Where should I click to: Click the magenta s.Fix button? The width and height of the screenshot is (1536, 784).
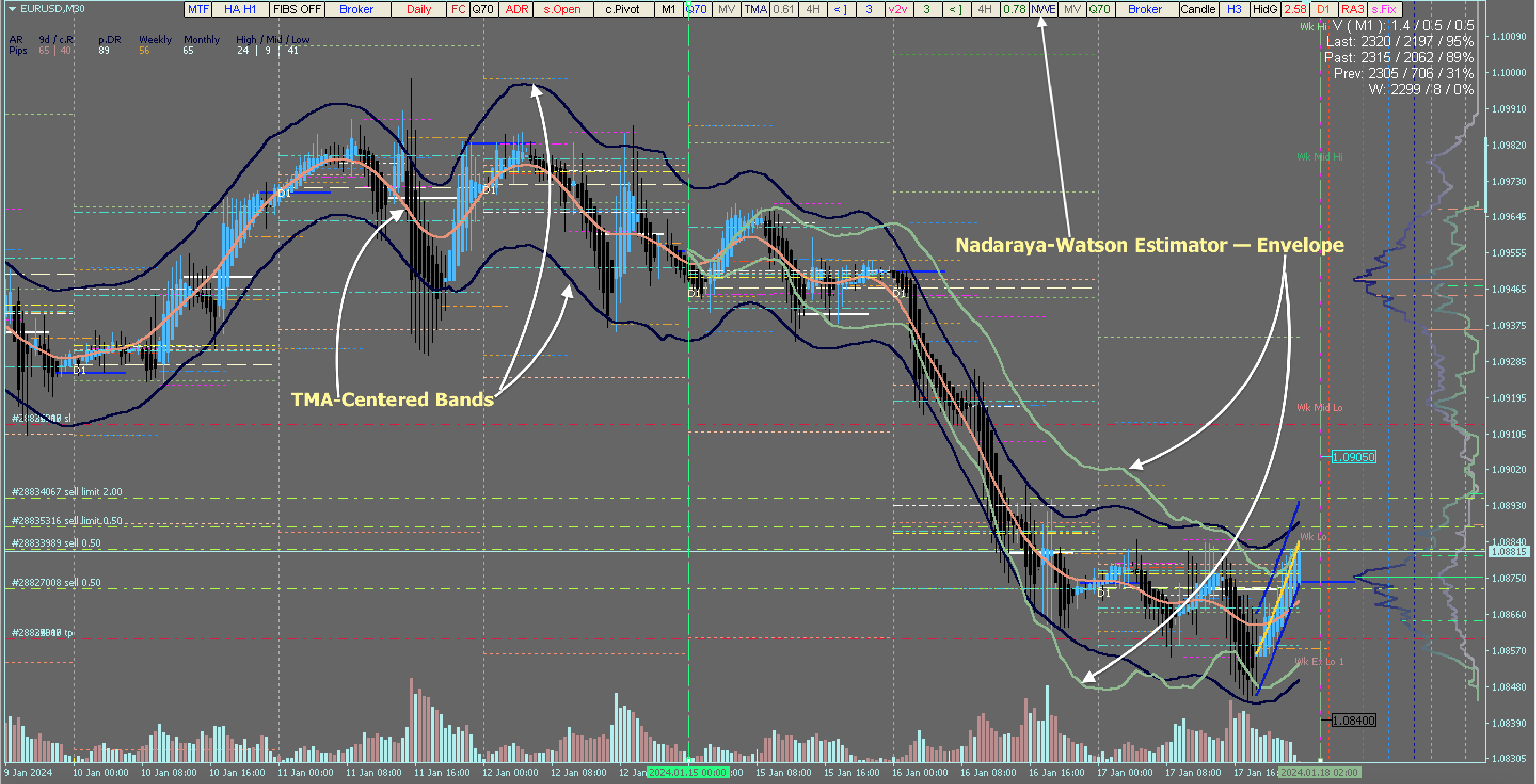pos(1384,9)
